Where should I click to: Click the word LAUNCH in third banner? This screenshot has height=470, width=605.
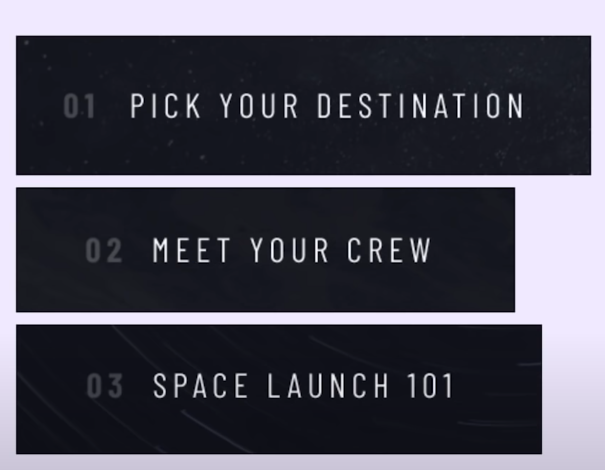point(328,385)
